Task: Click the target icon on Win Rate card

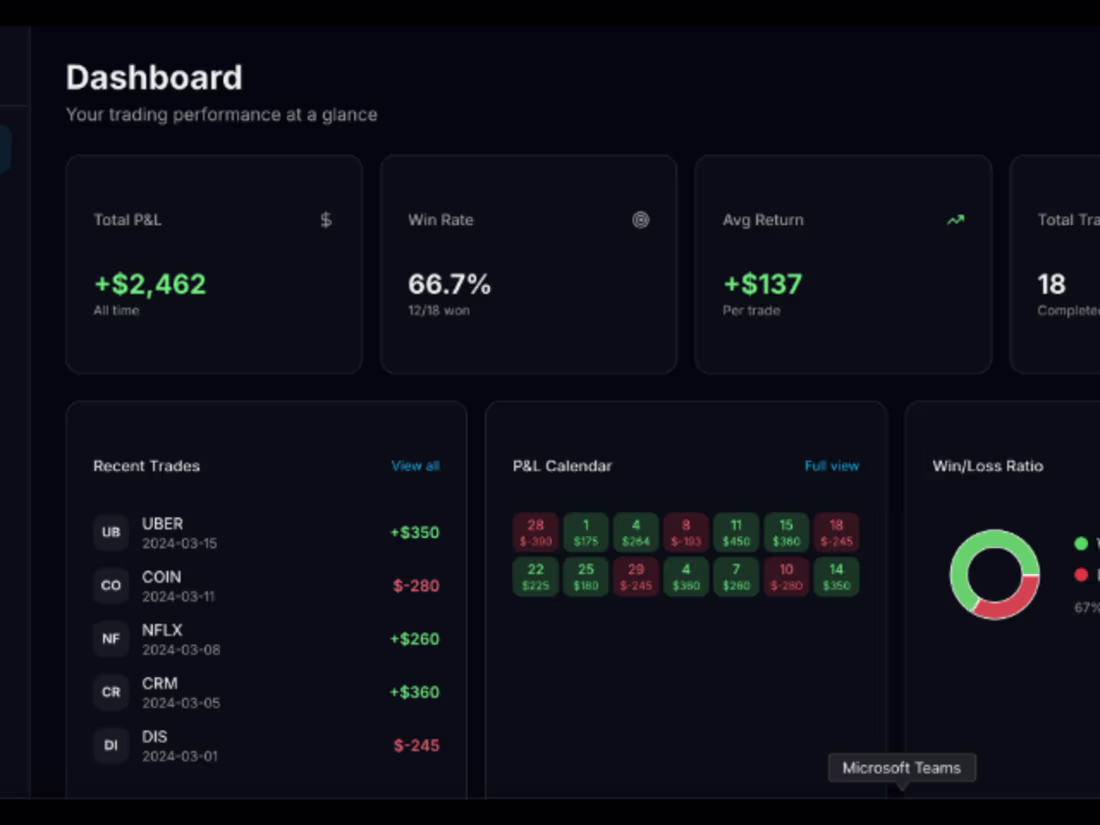Action: pyautogui.click(x=640, y=220)
